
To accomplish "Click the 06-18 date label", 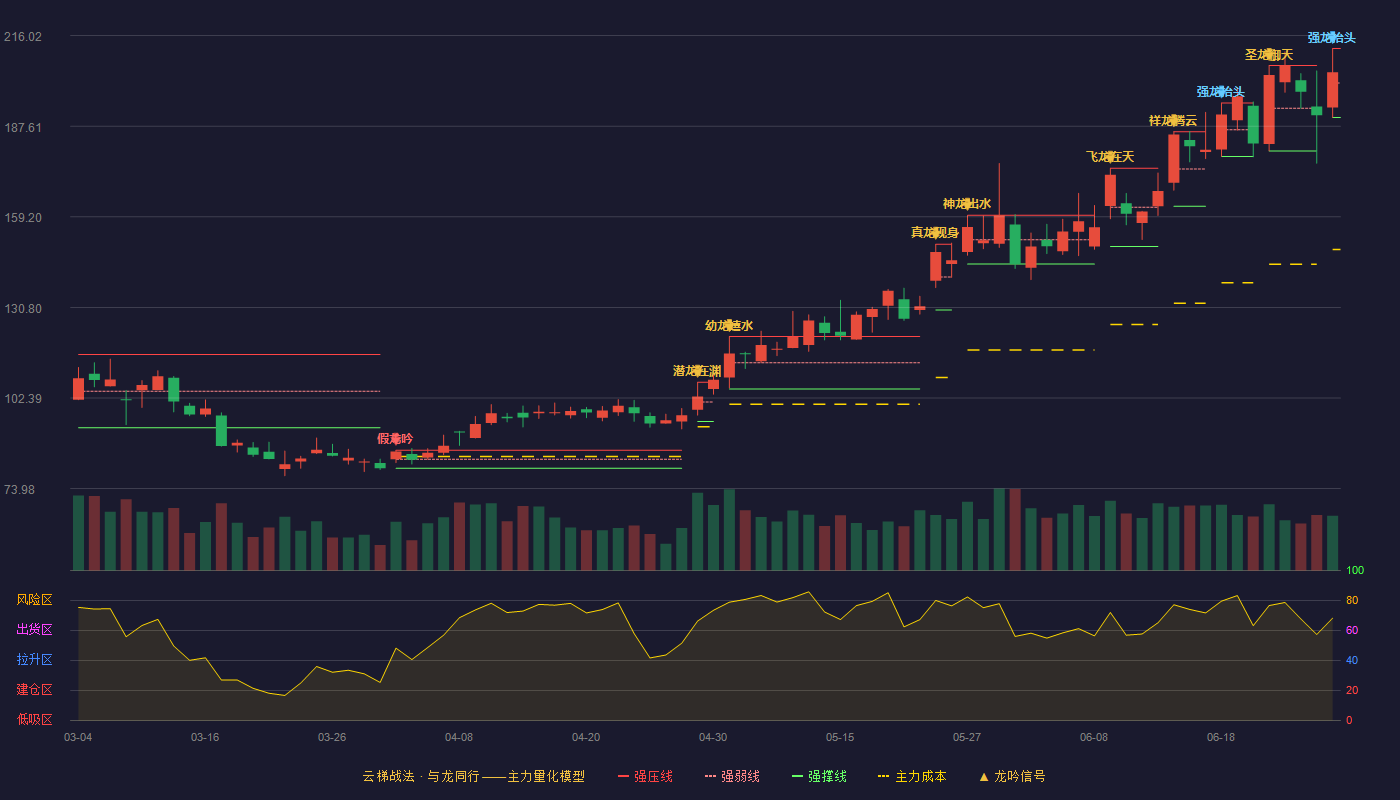I will pyautogui.click(x=1221, y=737).
